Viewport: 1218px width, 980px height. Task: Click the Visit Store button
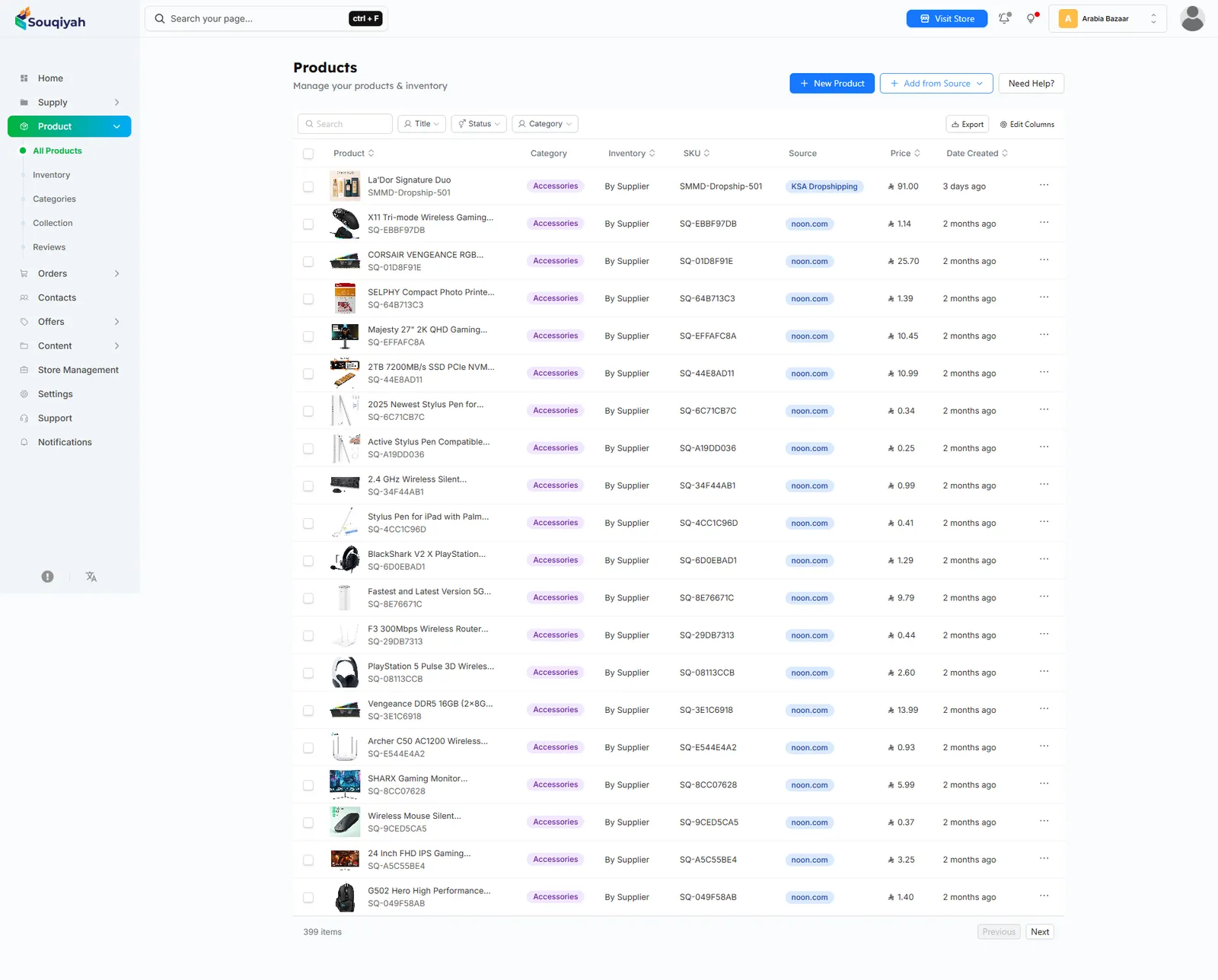pos(947,18)
